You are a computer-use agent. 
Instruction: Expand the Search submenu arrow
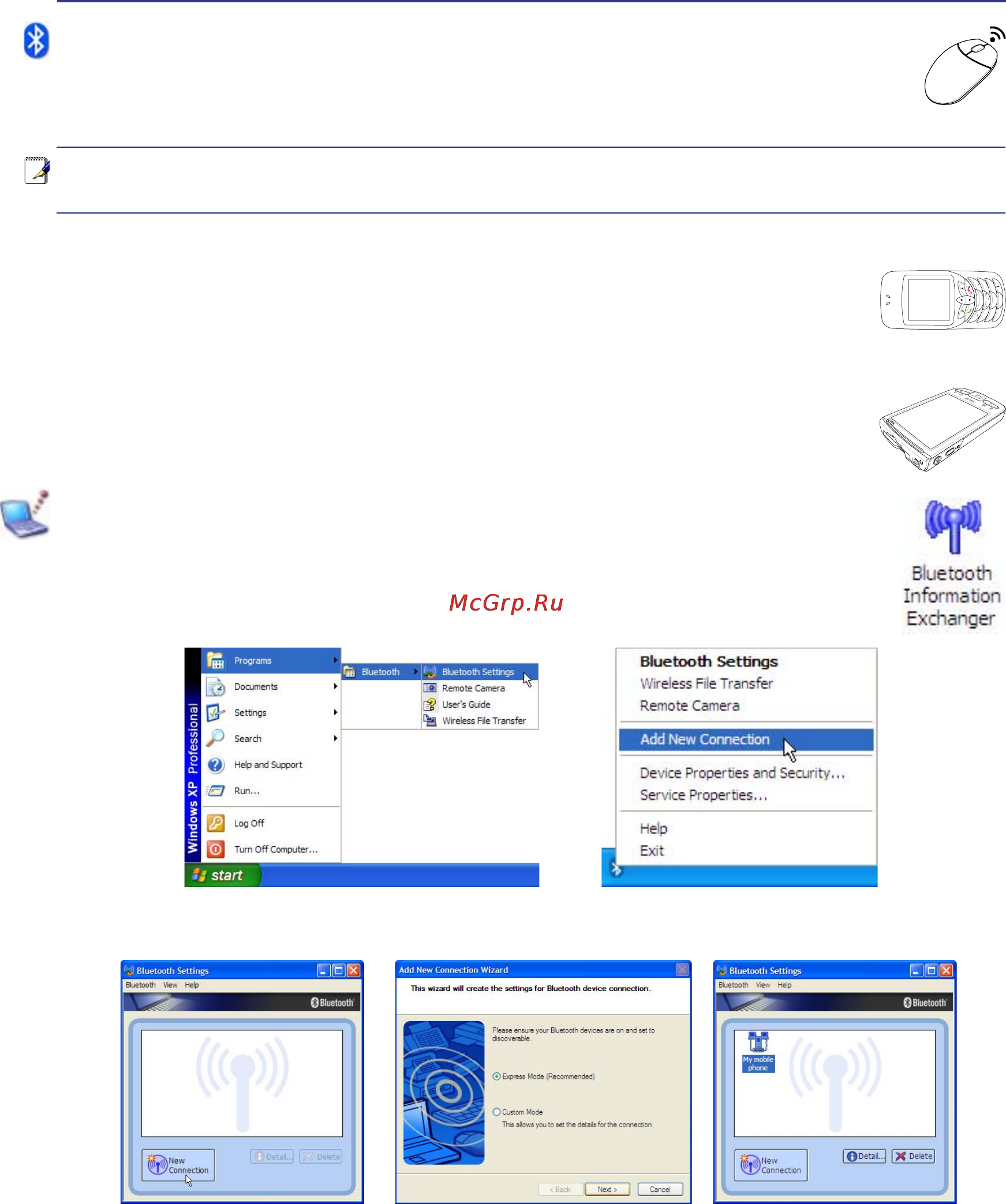[335, 738]
